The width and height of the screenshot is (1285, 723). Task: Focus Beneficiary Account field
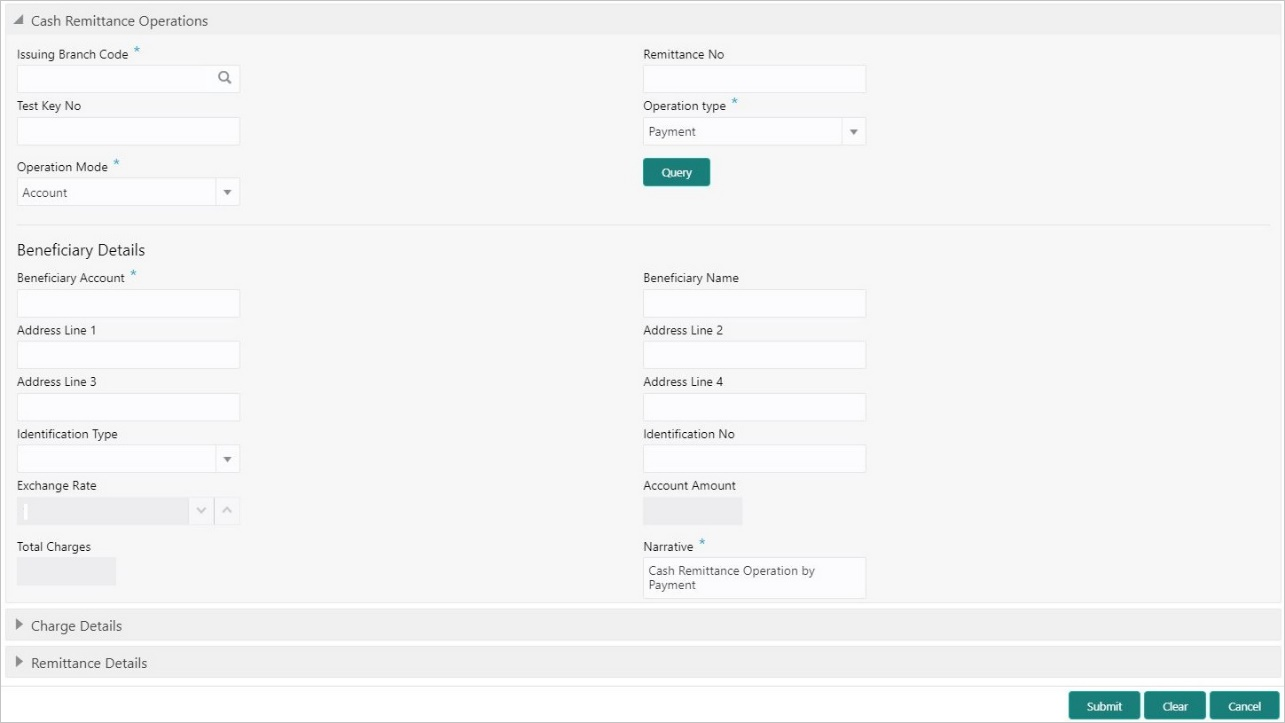click(128, 303)
